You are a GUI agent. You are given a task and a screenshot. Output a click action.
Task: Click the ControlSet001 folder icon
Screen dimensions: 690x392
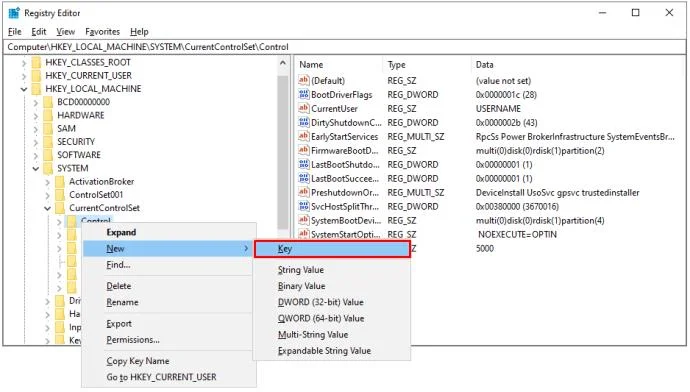[60, 194]
